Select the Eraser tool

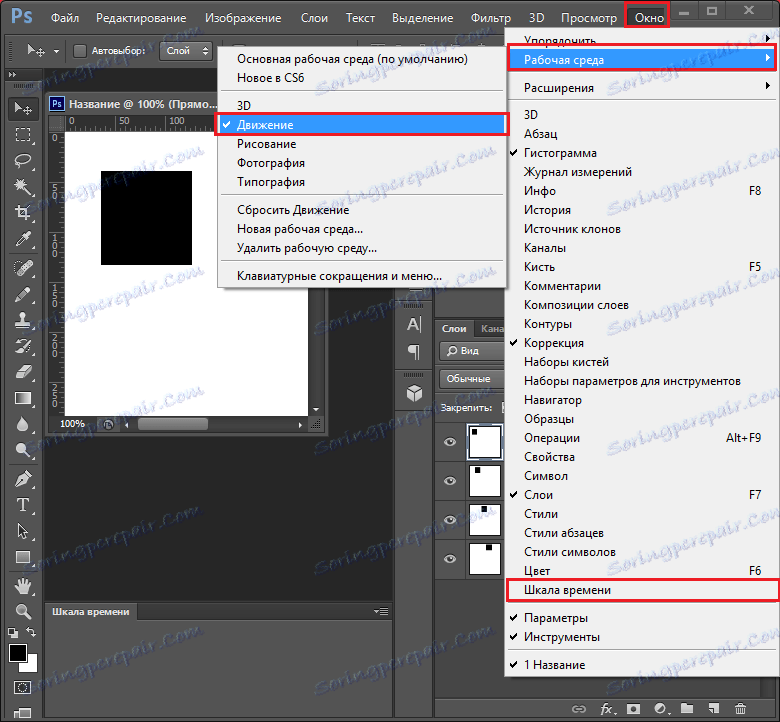click(x=23, y=372)
